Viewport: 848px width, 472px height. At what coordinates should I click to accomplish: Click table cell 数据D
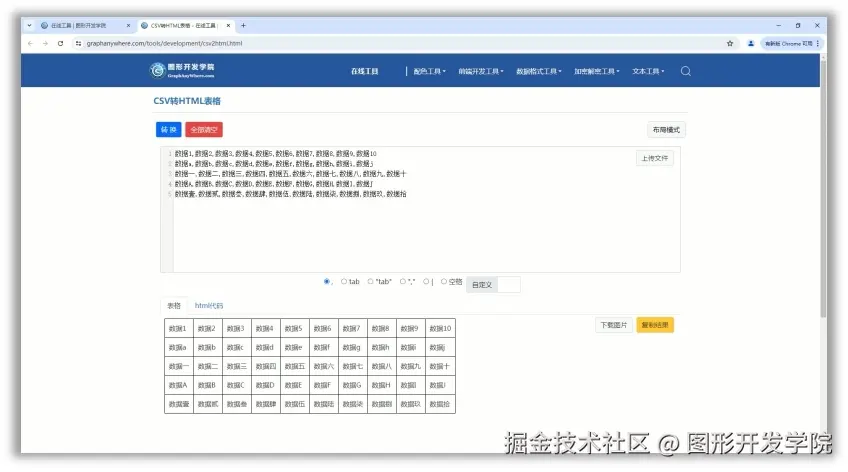coord(265,385)
